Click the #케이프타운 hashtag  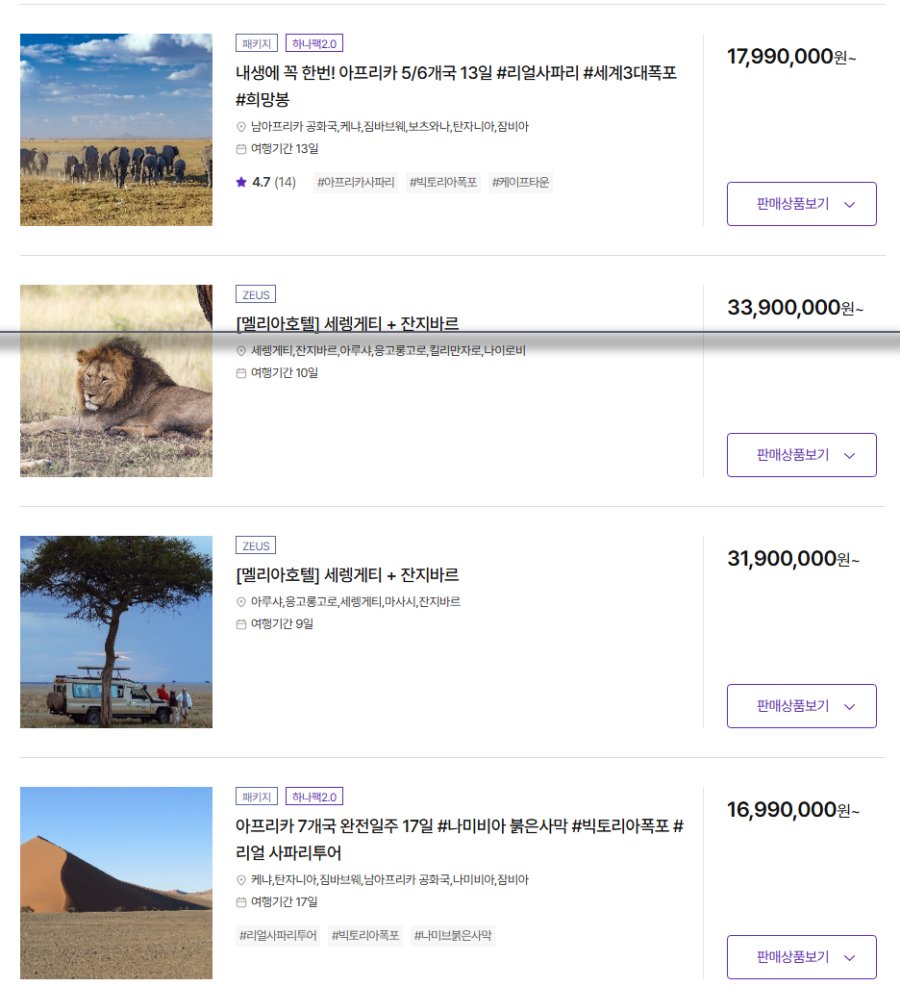520,183
